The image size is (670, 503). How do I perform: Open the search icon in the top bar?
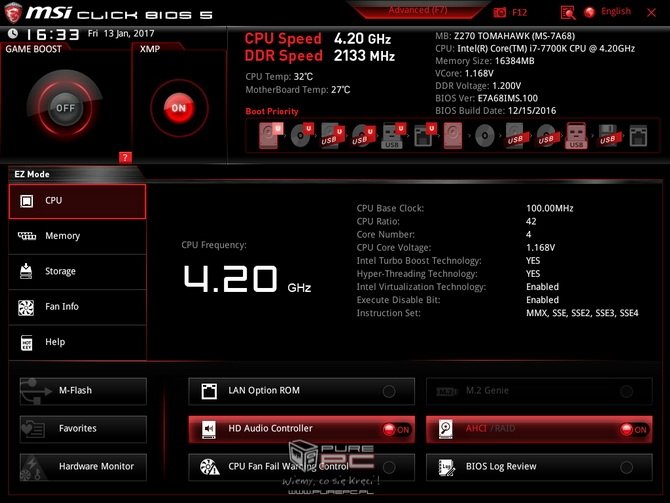[567, 13]
